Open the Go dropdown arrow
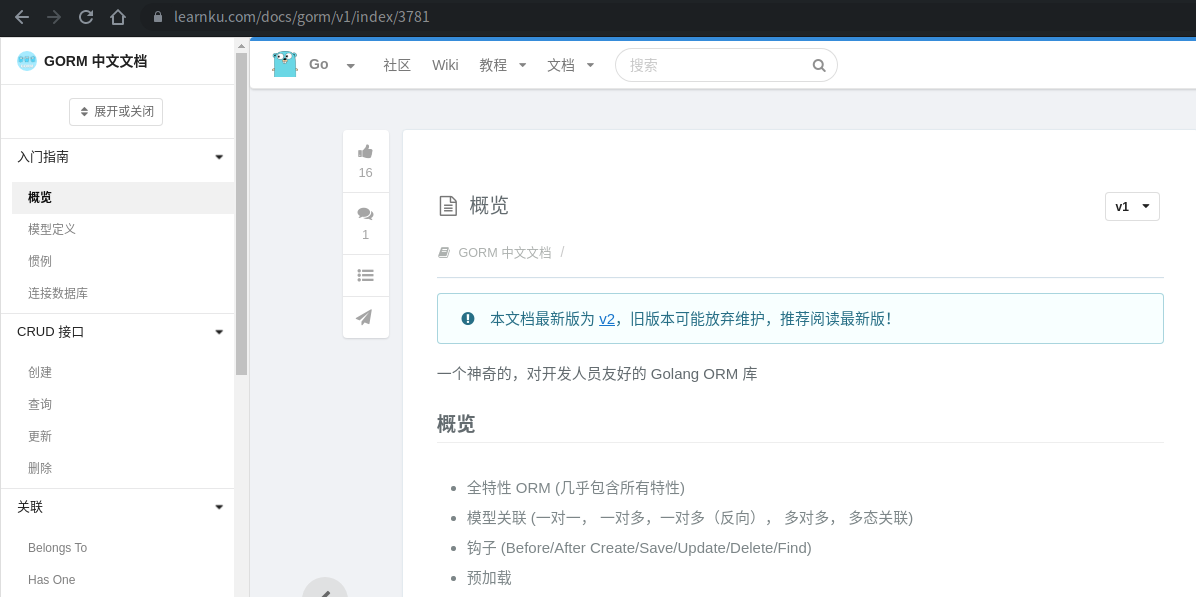The height and width of the screenshot is (597, 1196). [x=351, y=66]
